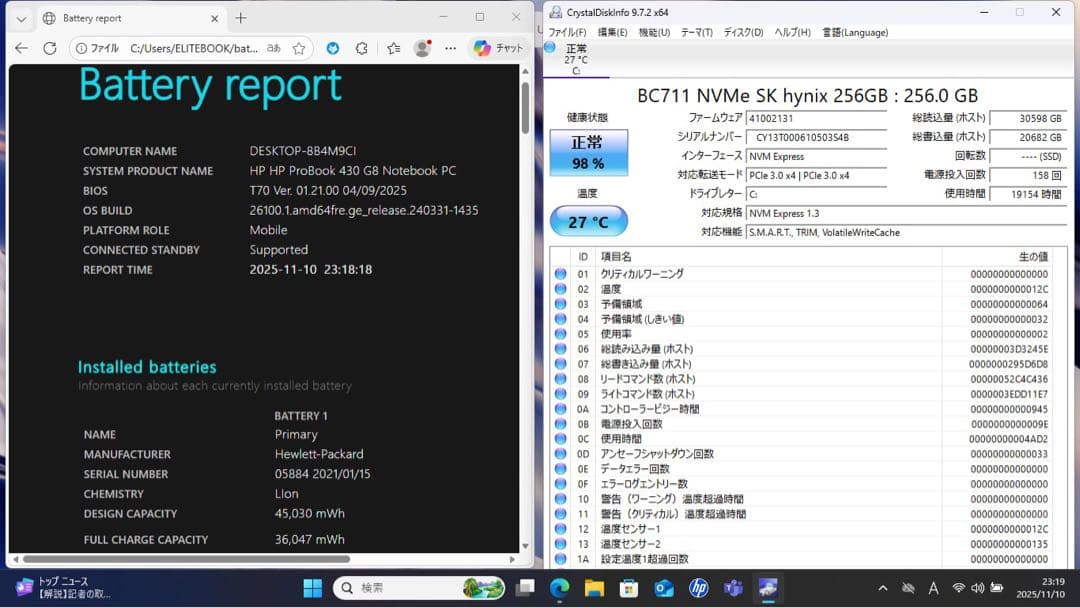Open the テーマ(T) menu in CrystalDiskInfo
The width and height of the screenshot is (1080, 608).
(697, 31)
